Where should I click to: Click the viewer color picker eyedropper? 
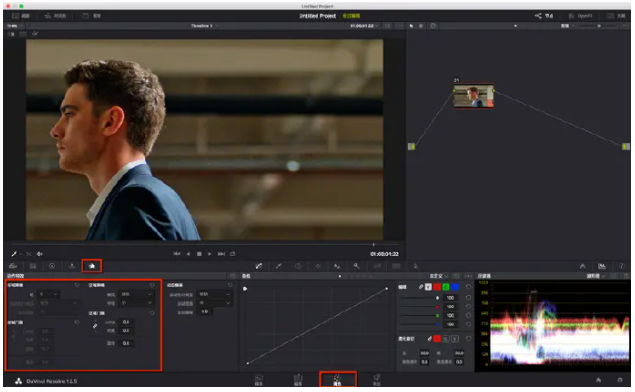tap(14, 254)
